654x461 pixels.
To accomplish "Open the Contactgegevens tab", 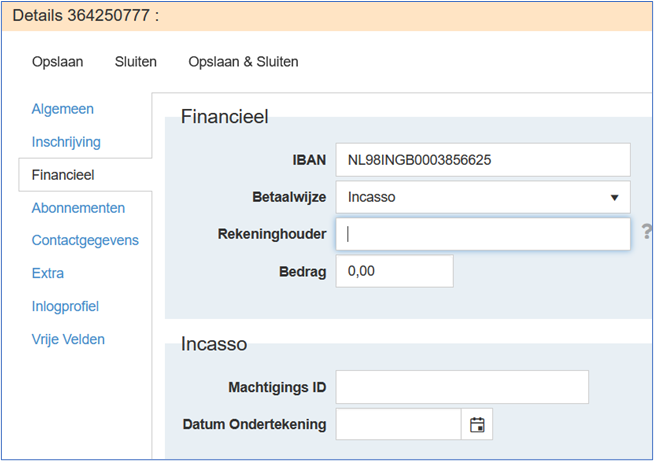I will [85, 240].
